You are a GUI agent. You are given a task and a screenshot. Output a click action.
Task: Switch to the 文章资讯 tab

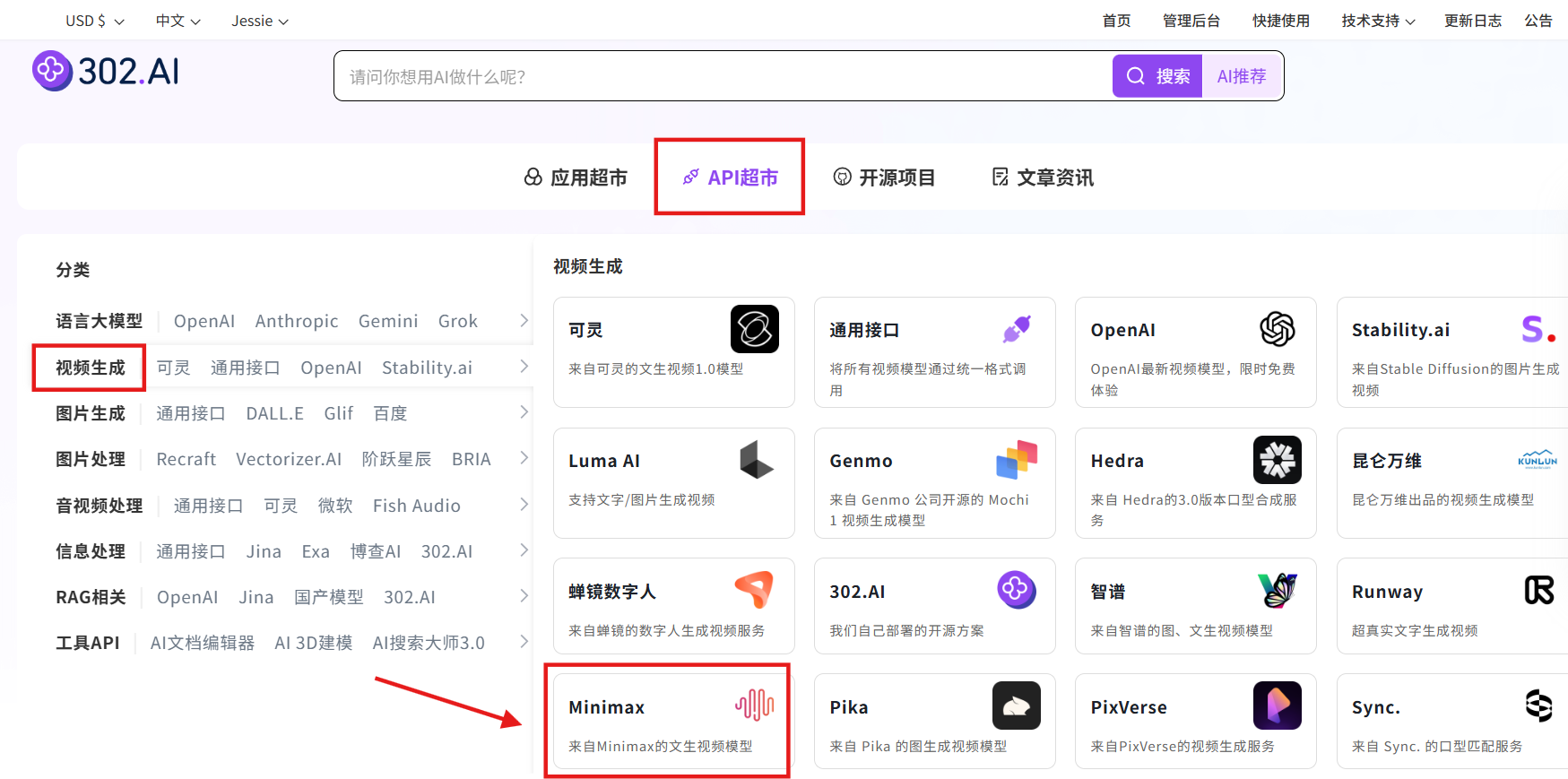coord(1043,177)
